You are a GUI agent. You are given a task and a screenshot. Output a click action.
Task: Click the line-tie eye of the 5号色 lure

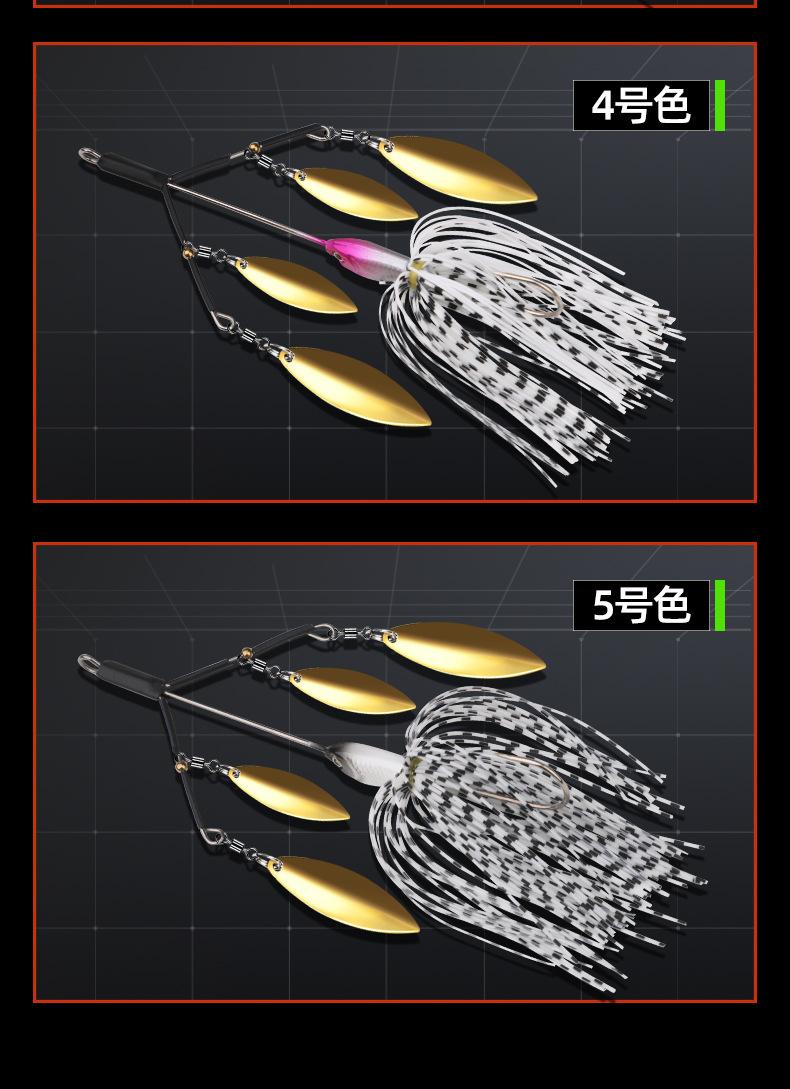(88, 662)
